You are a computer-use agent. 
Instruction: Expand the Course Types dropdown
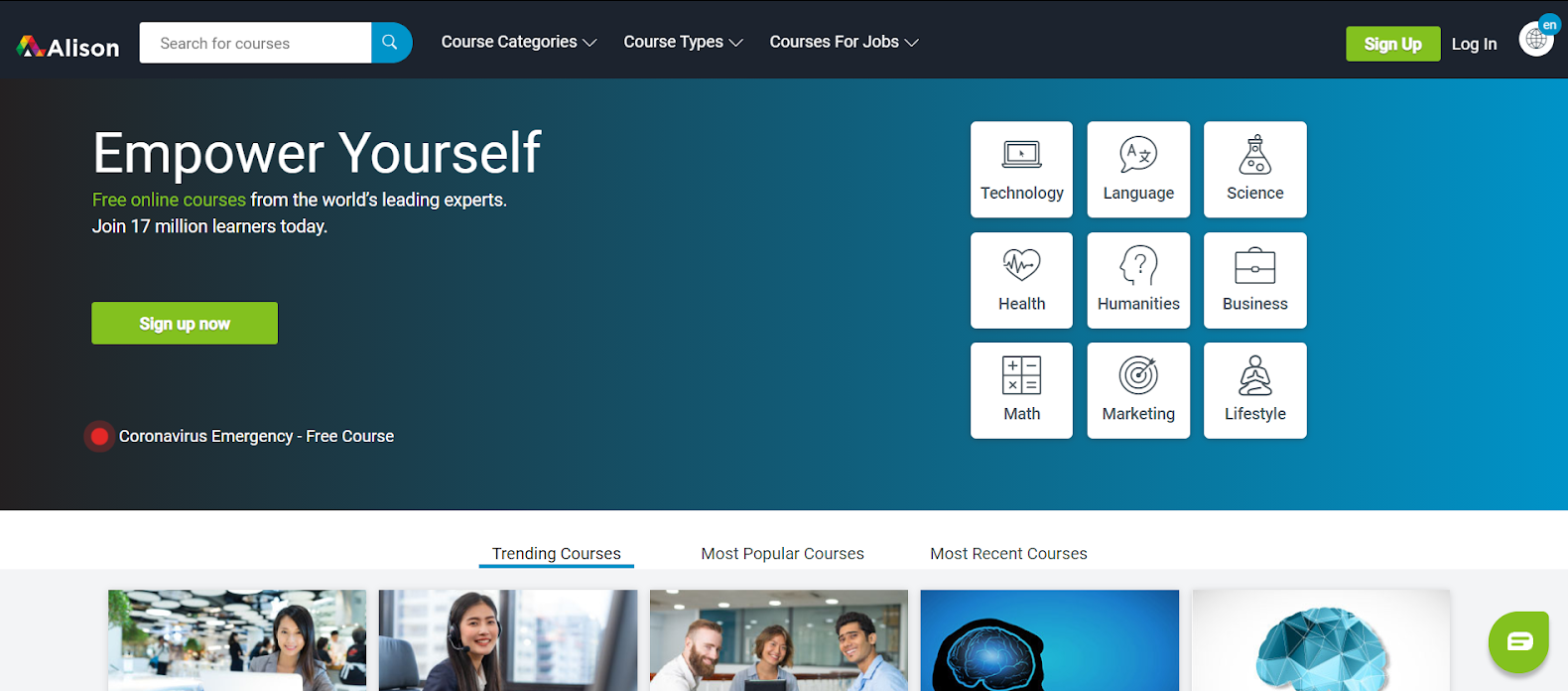(683, 42)
